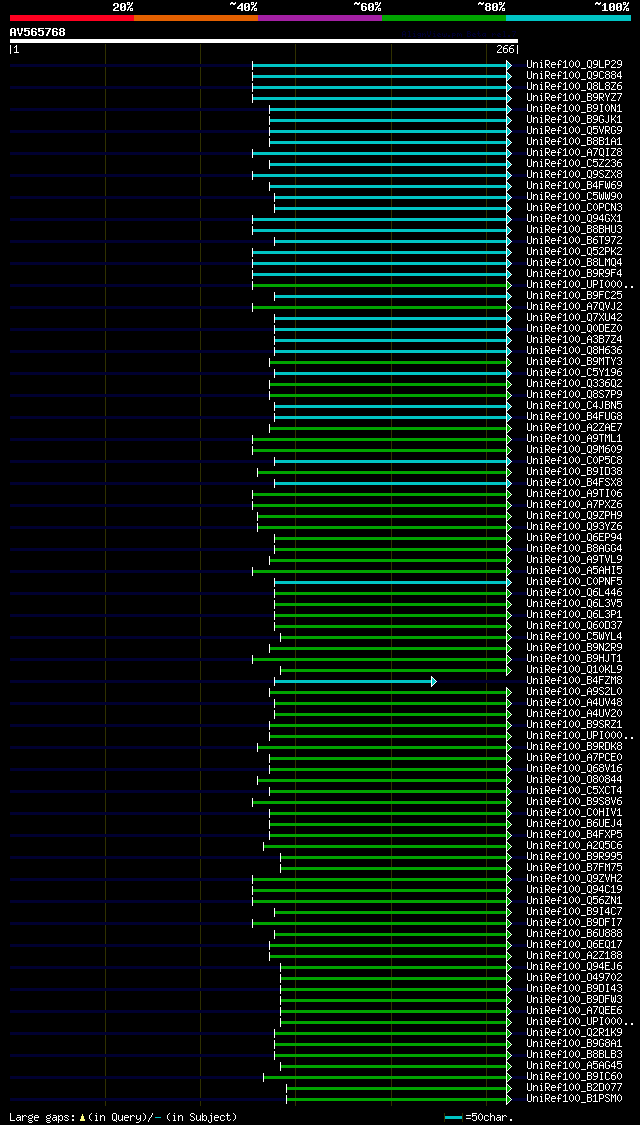Click the cyan alignment bar for A7QIZ8
The image size is (640, 1125).
(382, 153)
